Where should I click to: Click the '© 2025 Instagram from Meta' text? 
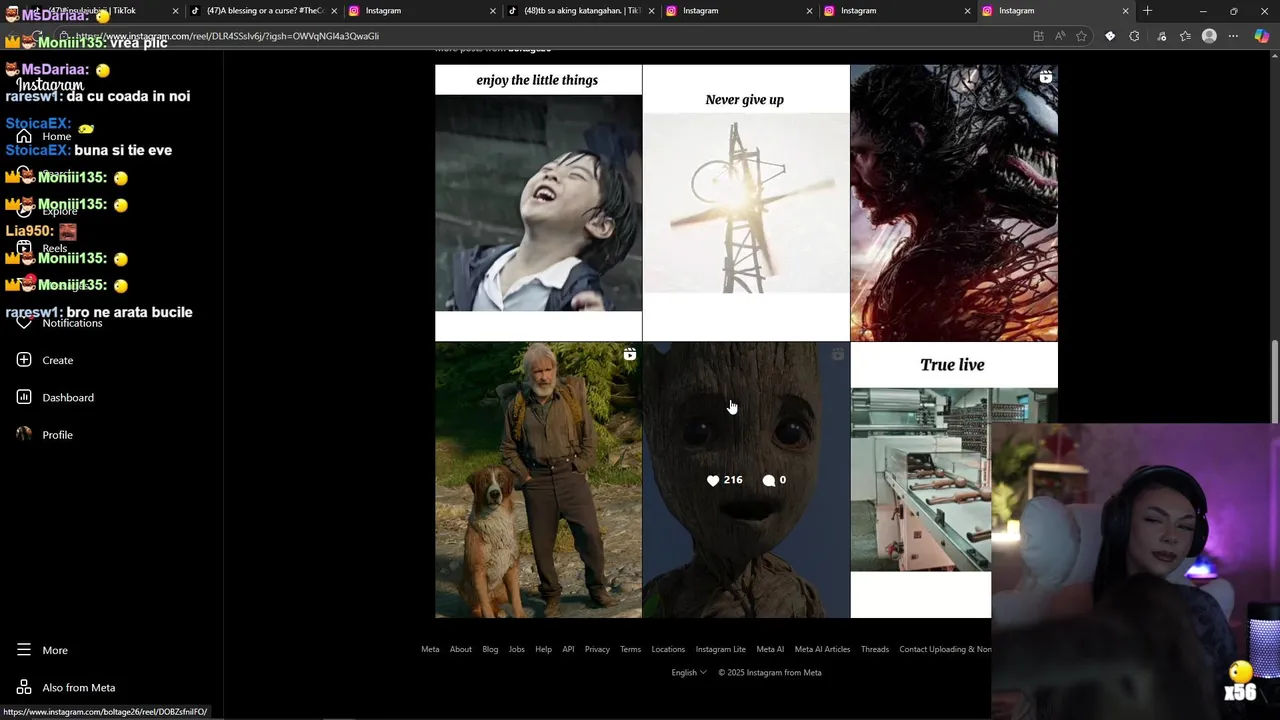[x=770, y=672]
